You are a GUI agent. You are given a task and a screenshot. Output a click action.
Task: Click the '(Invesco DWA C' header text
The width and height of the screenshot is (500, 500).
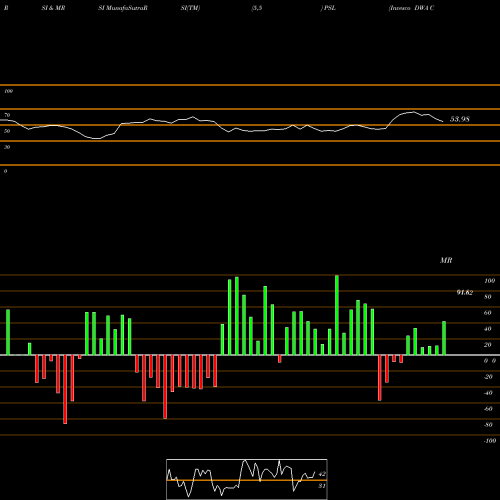[411, 8]
